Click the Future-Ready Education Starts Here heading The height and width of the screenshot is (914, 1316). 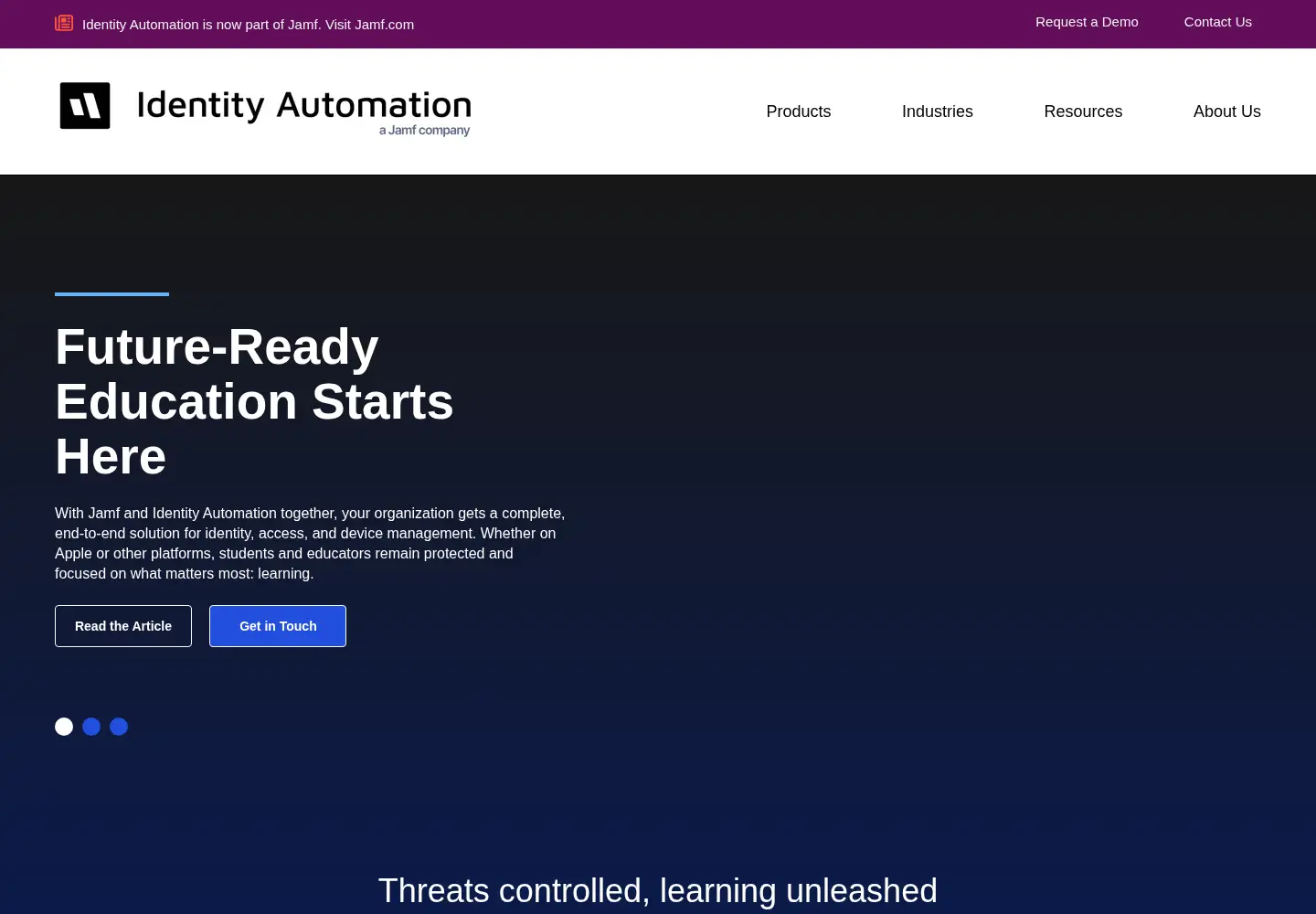[254, 401]
